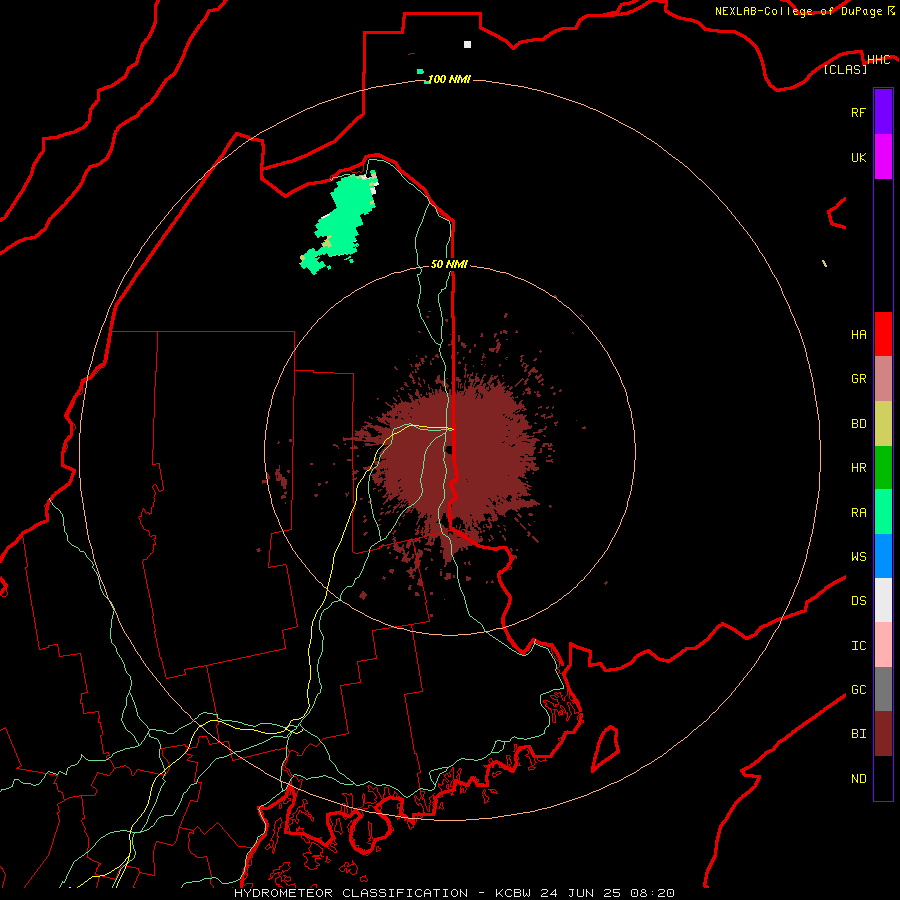Click the IC legend label
900x900 pixels.
point(858,646)
